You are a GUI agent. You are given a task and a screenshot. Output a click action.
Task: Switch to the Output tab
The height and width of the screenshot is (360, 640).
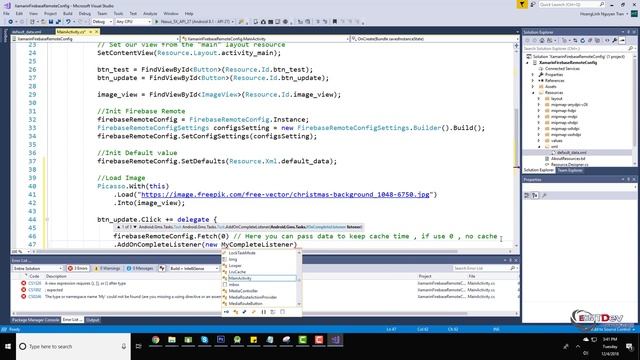93,320
